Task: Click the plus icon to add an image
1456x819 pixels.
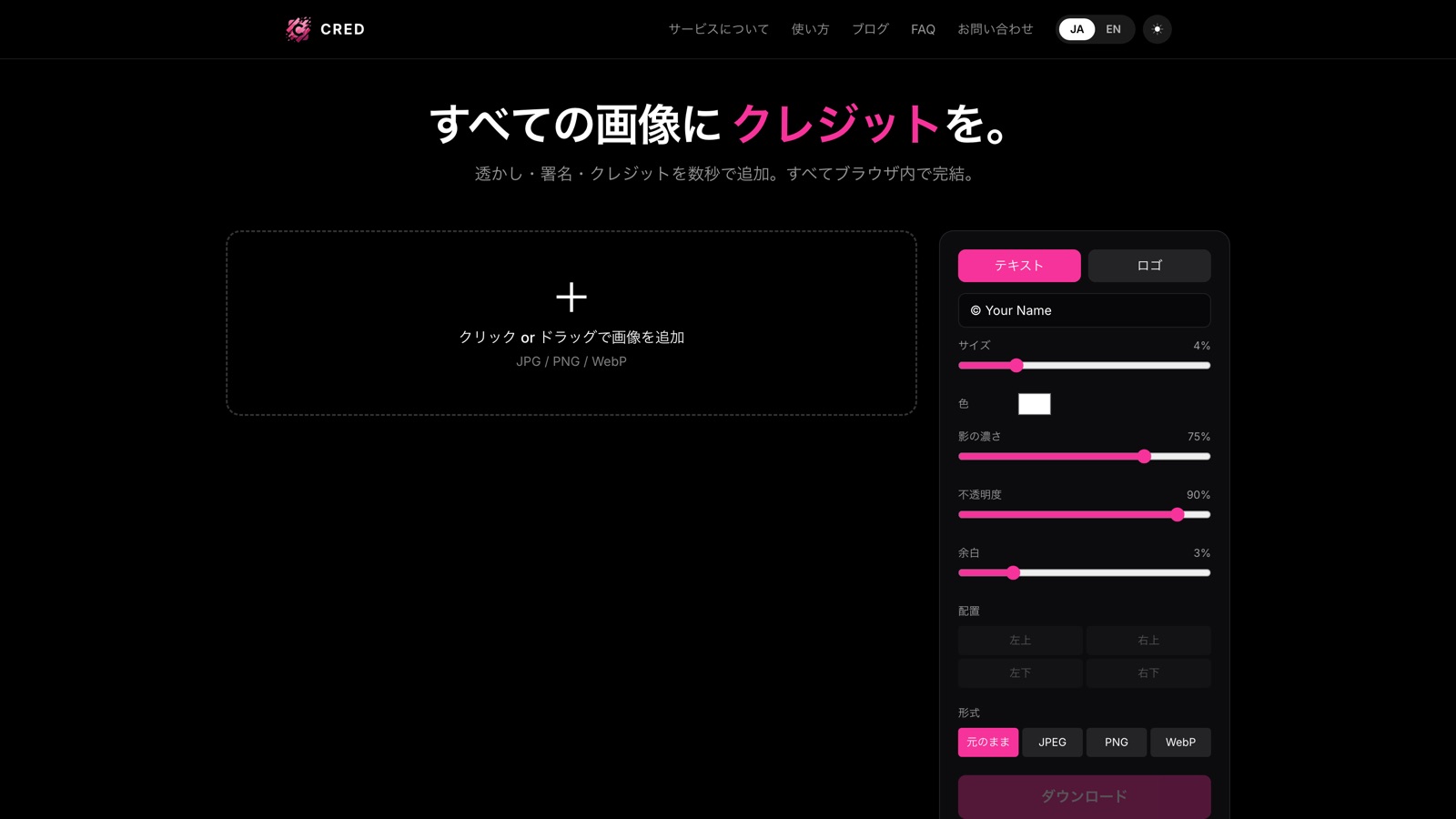Action: pos(571,298)
